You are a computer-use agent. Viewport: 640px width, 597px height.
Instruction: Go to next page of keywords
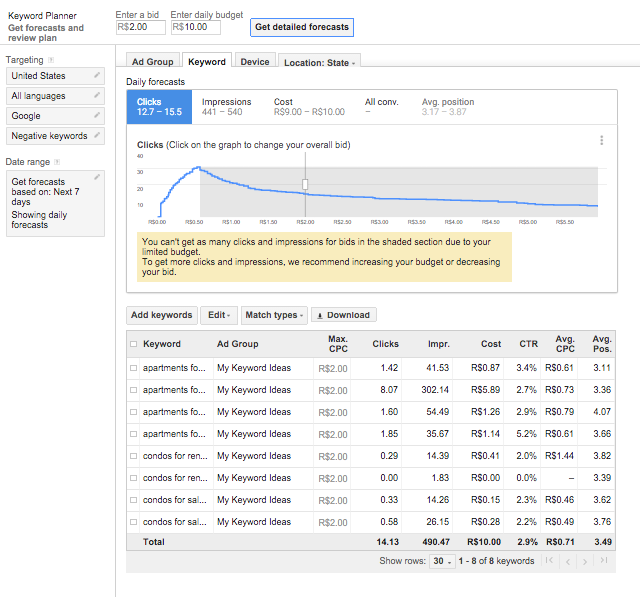tap(585, 561)
